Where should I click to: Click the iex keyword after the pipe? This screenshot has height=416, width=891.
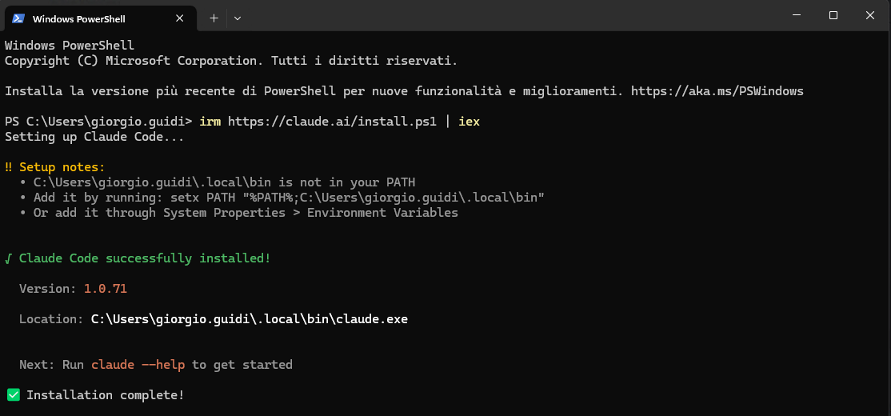click(469, 122)
